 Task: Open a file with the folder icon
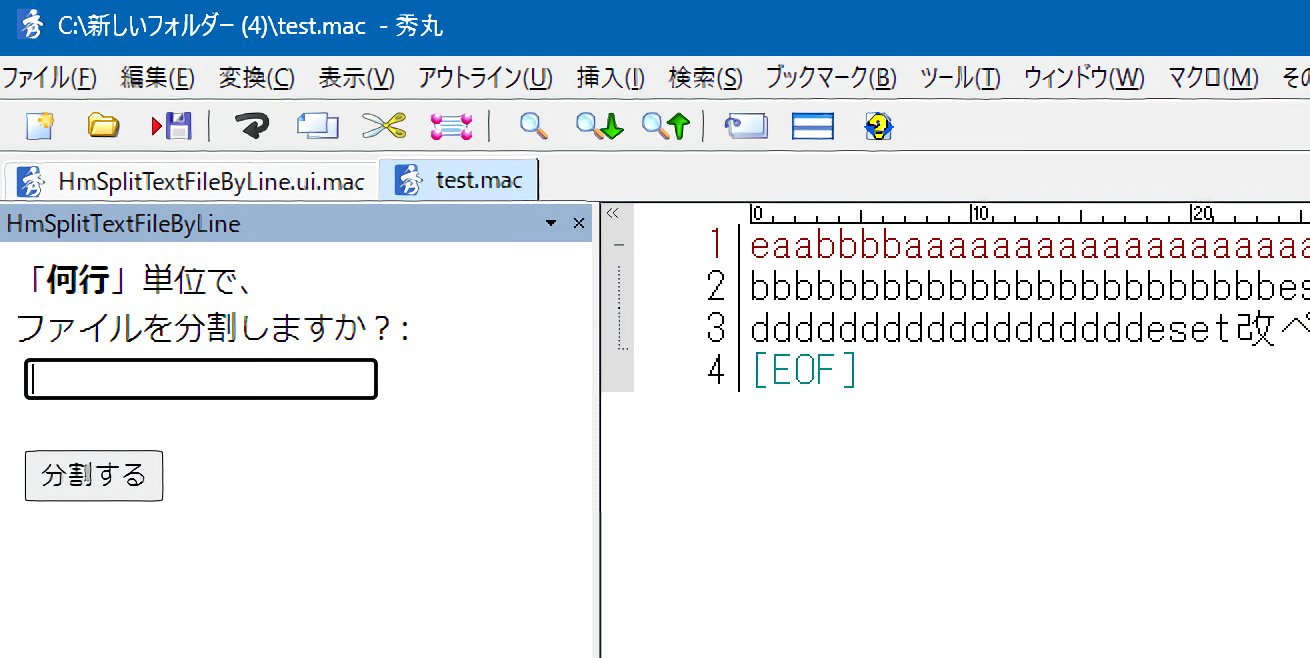tap(103, 126)
